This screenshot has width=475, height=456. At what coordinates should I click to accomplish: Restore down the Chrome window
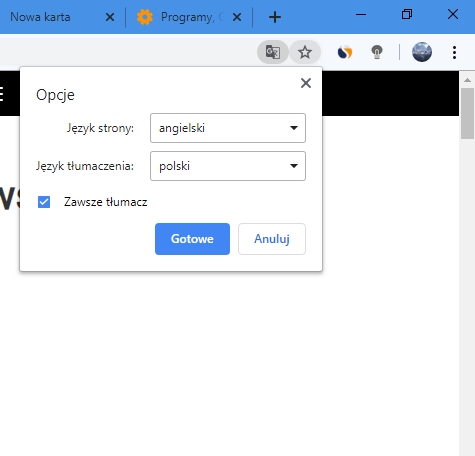tap(407, 15)
